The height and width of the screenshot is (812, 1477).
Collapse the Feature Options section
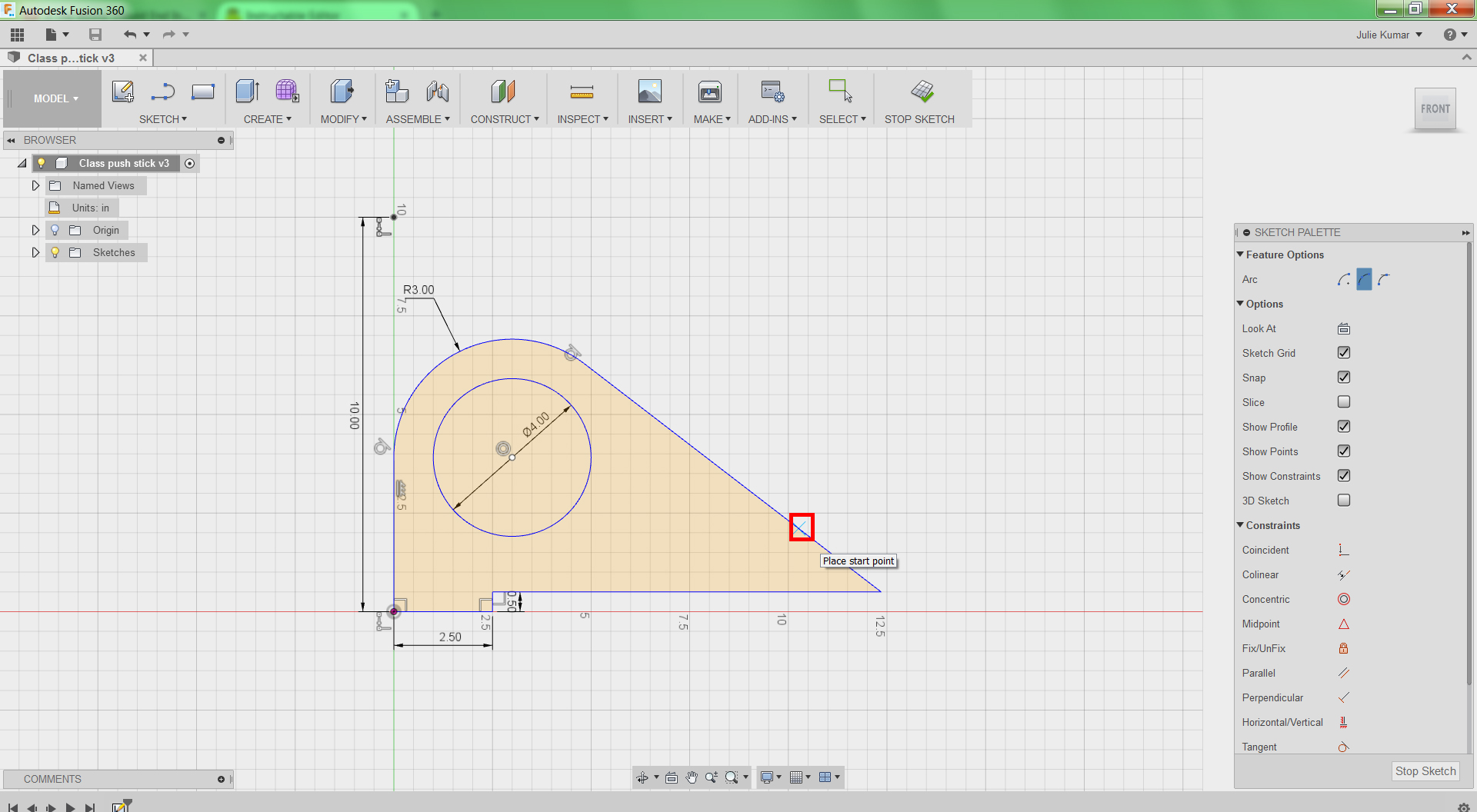pyautogui.click(x=1240, y=255)
